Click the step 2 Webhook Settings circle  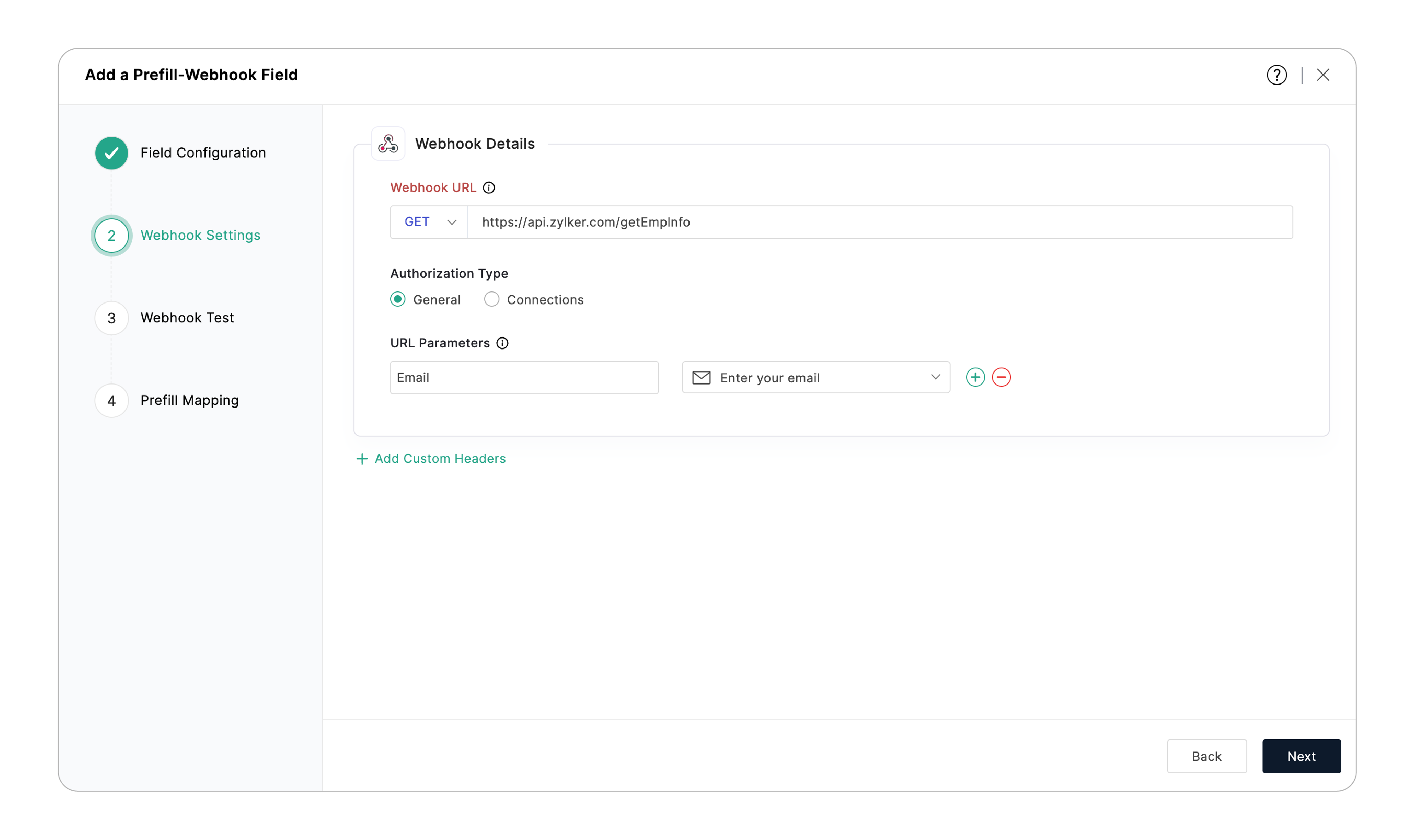coord(111,235)
